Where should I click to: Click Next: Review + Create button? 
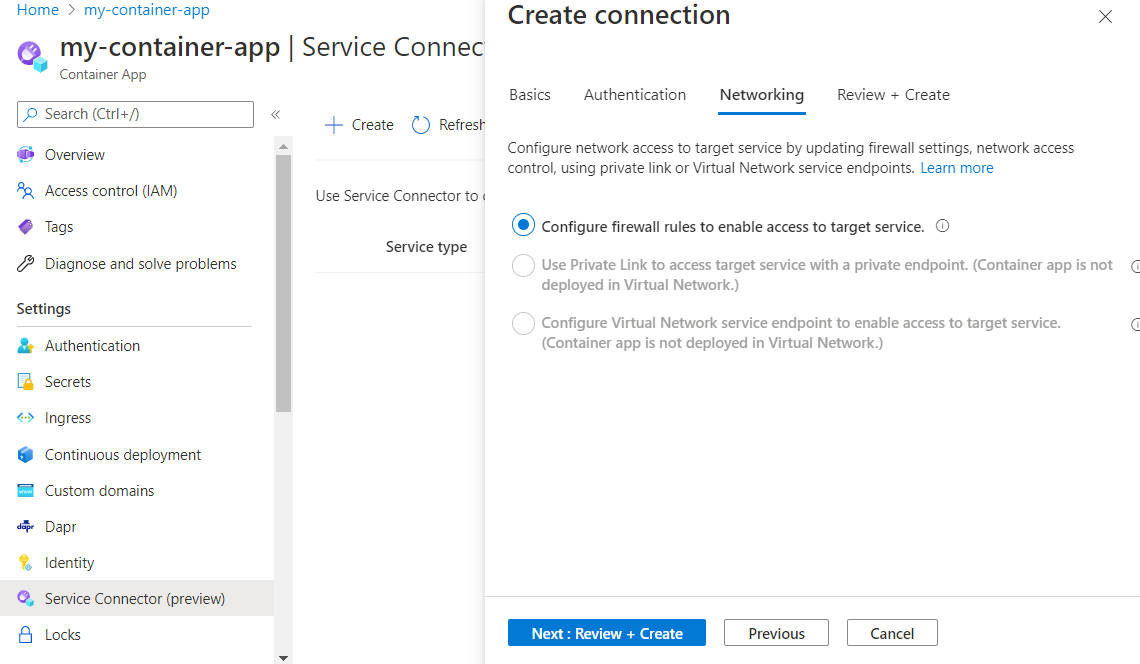pyautogui.click(x=606, y=632)
